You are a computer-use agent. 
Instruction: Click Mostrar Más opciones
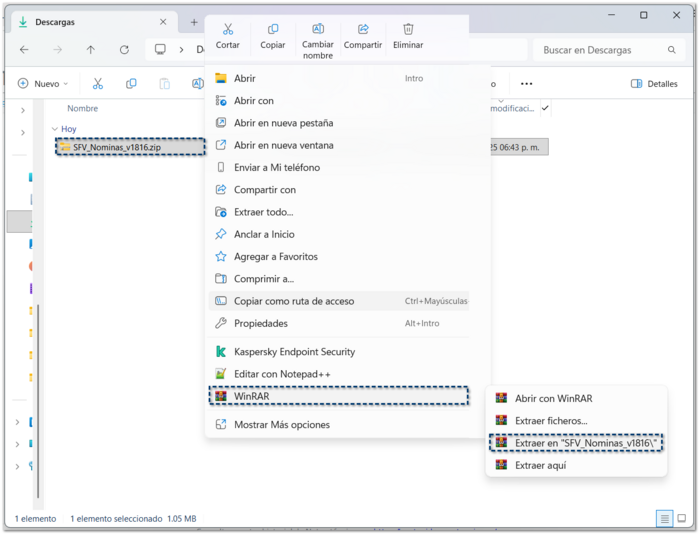[281, 424]
